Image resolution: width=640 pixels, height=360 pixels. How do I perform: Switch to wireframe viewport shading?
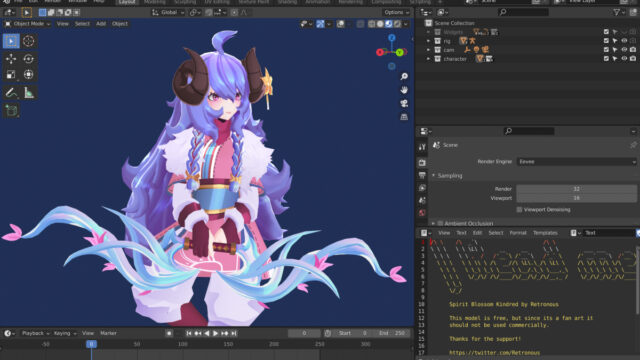coord(371,24)
